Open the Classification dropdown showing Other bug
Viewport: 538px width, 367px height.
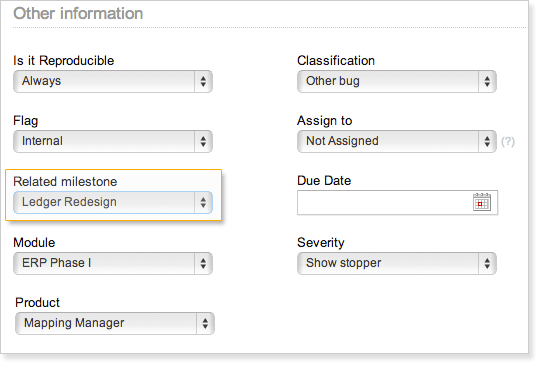tap(397, 81)
